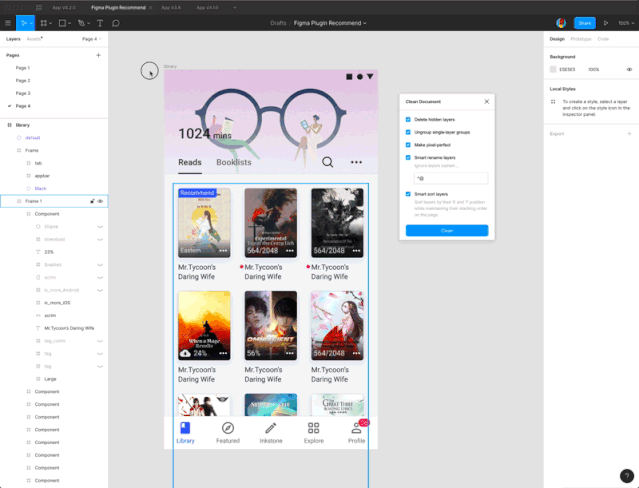
Task: Click the Explore grid icon in mockup
Action: pyautogui.click(x=313, y=428)
